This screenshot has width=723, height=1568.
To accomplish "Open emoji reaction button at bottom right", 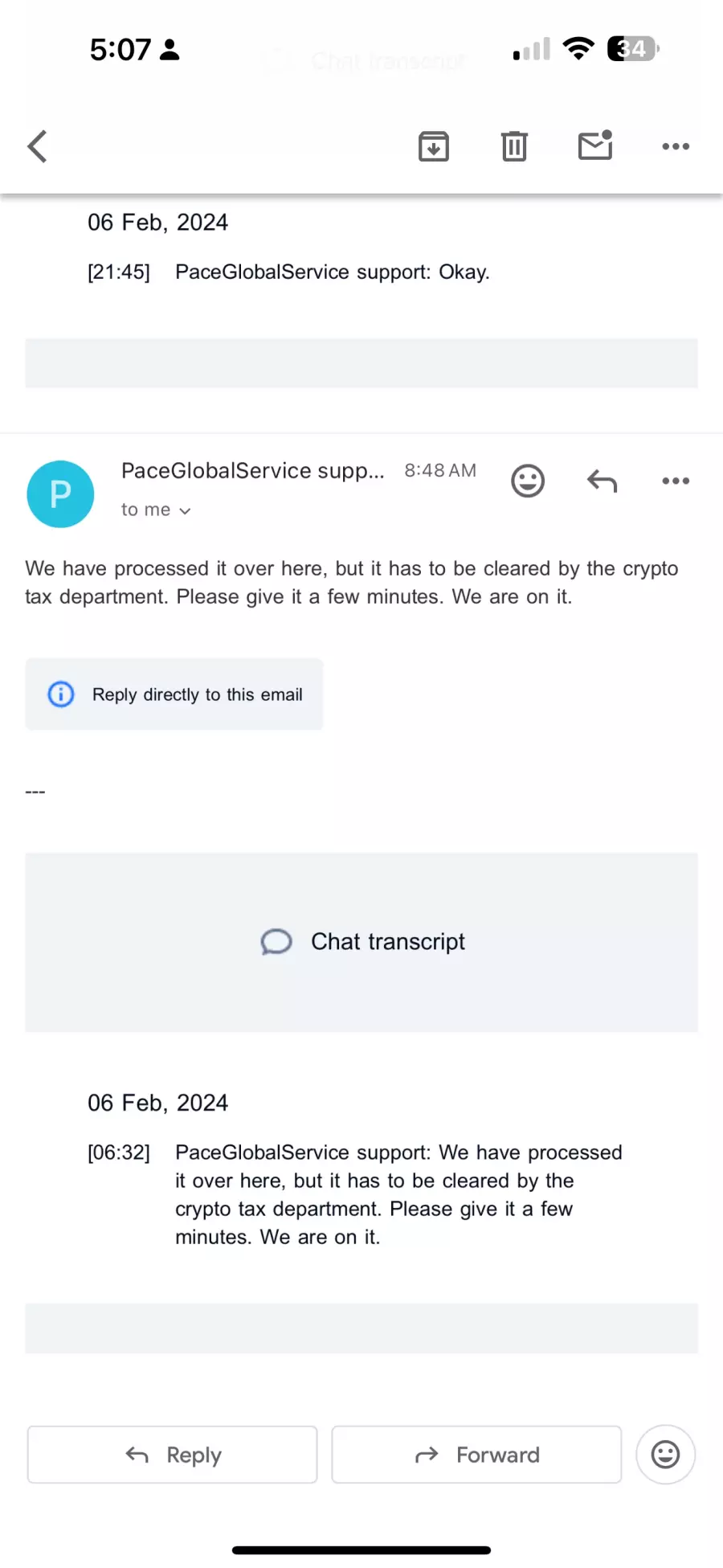I will [665, 1455].
